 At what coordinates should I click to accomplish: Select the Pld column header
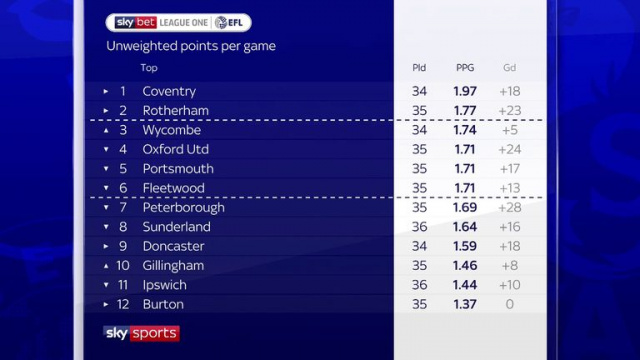(x=419, y=68)
